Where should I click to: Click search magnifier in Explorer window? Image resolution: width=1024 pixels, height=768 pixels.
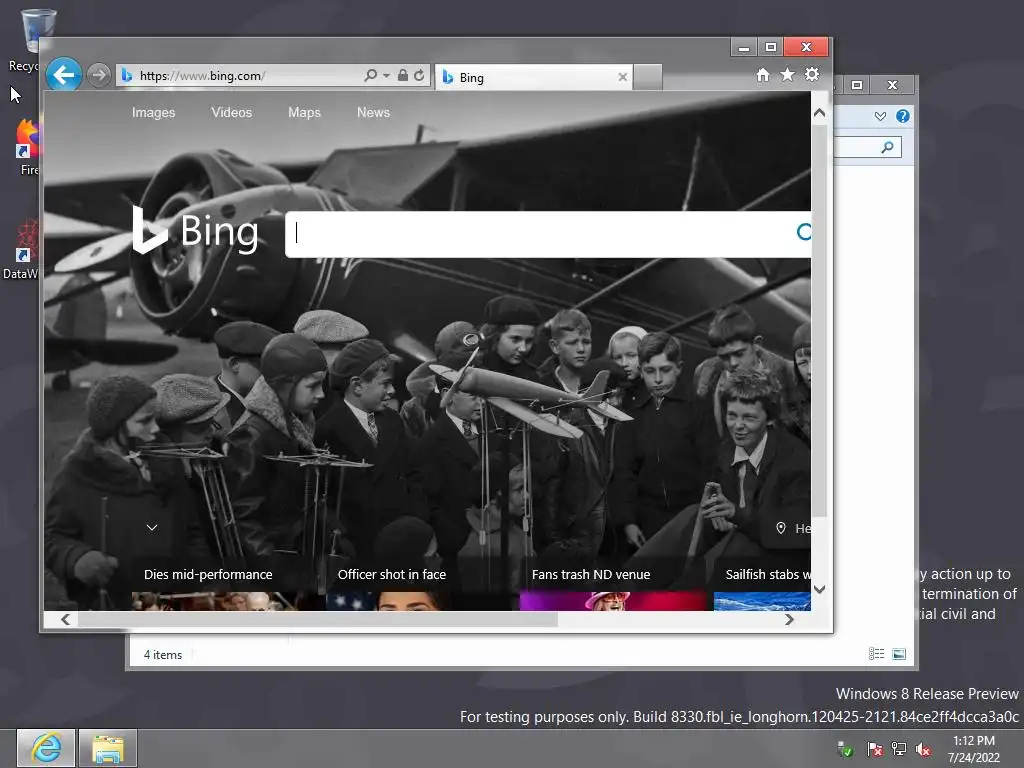[887, 147]
